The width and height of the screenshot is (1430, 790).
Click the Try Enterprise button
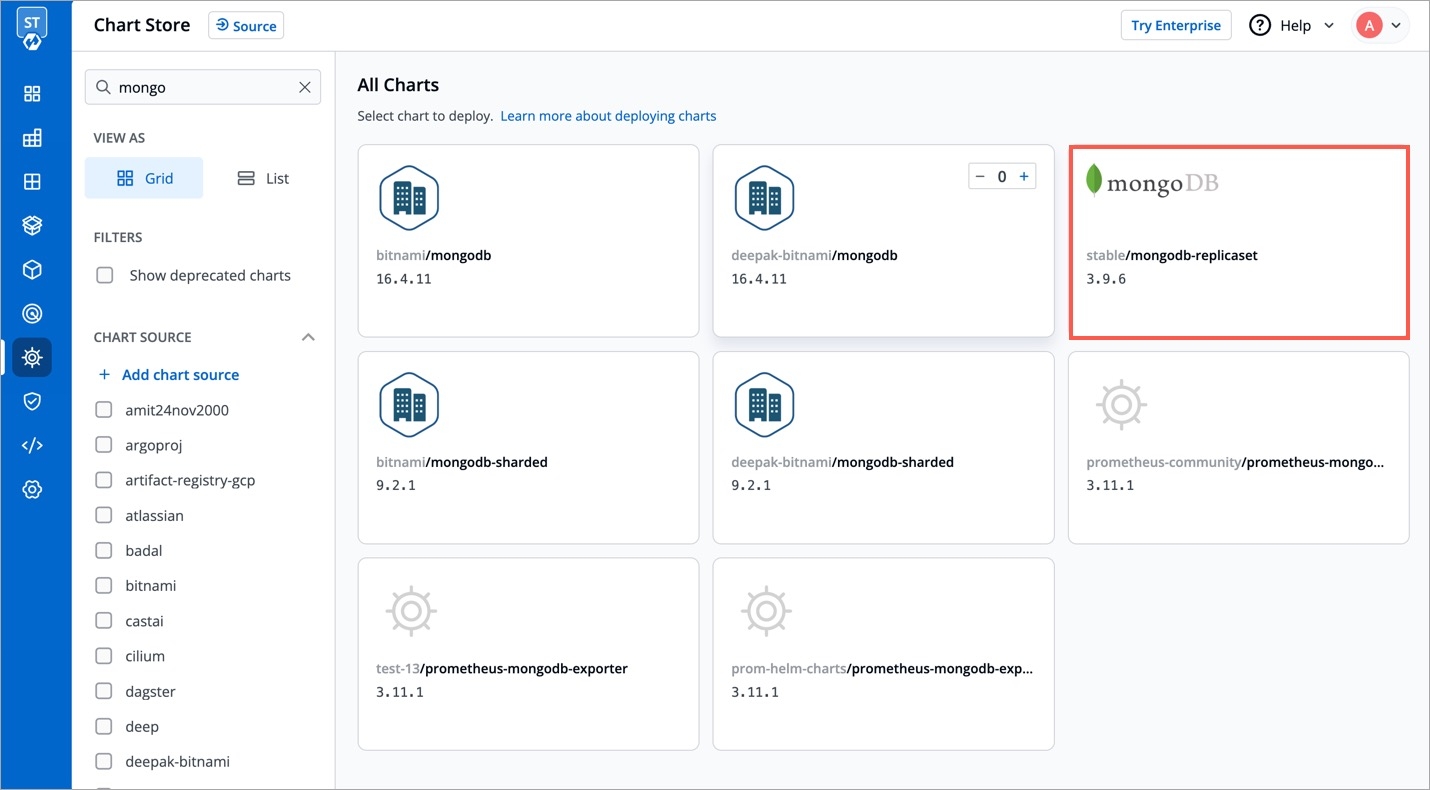click(1176, 26)
